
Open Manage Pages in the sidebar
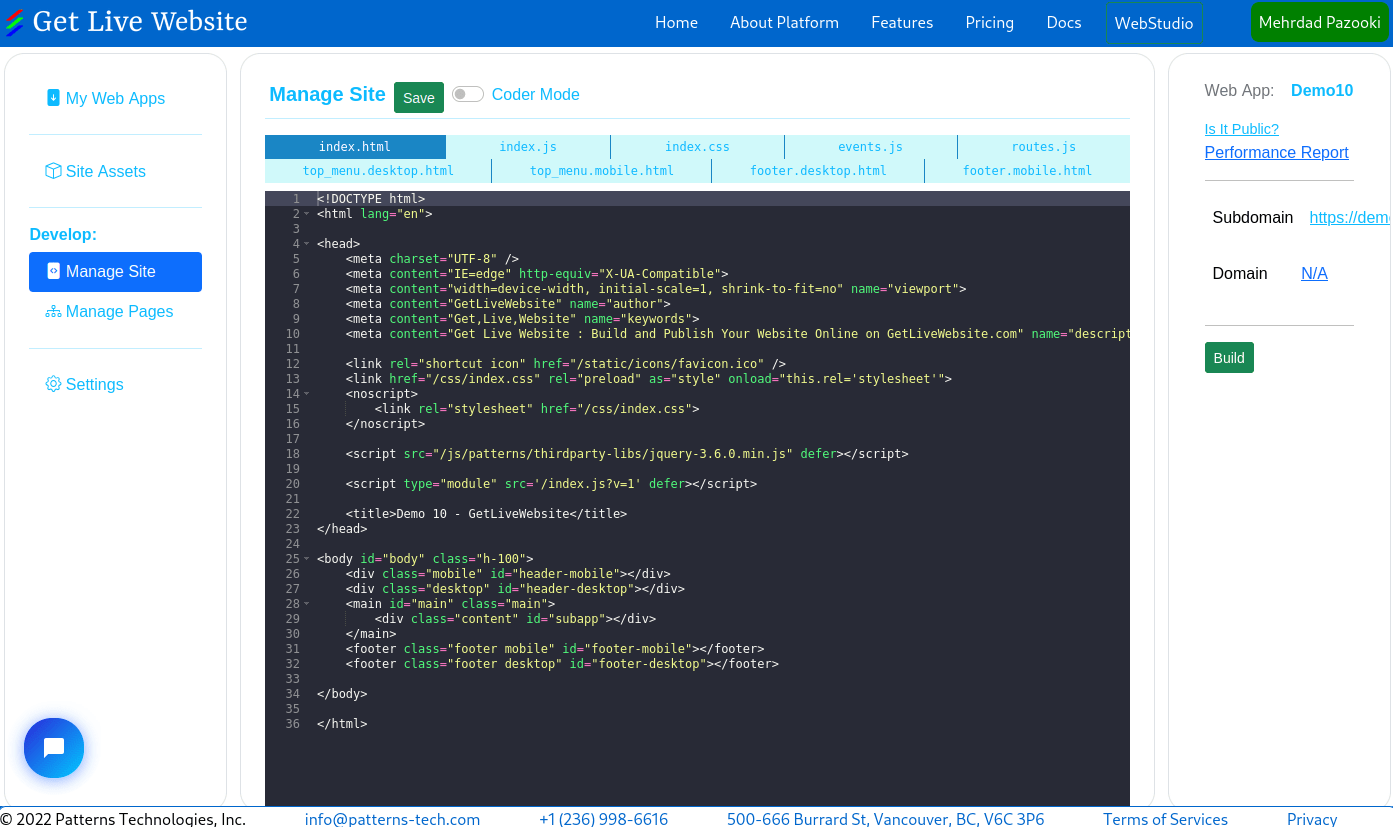[x=116, y=312]
